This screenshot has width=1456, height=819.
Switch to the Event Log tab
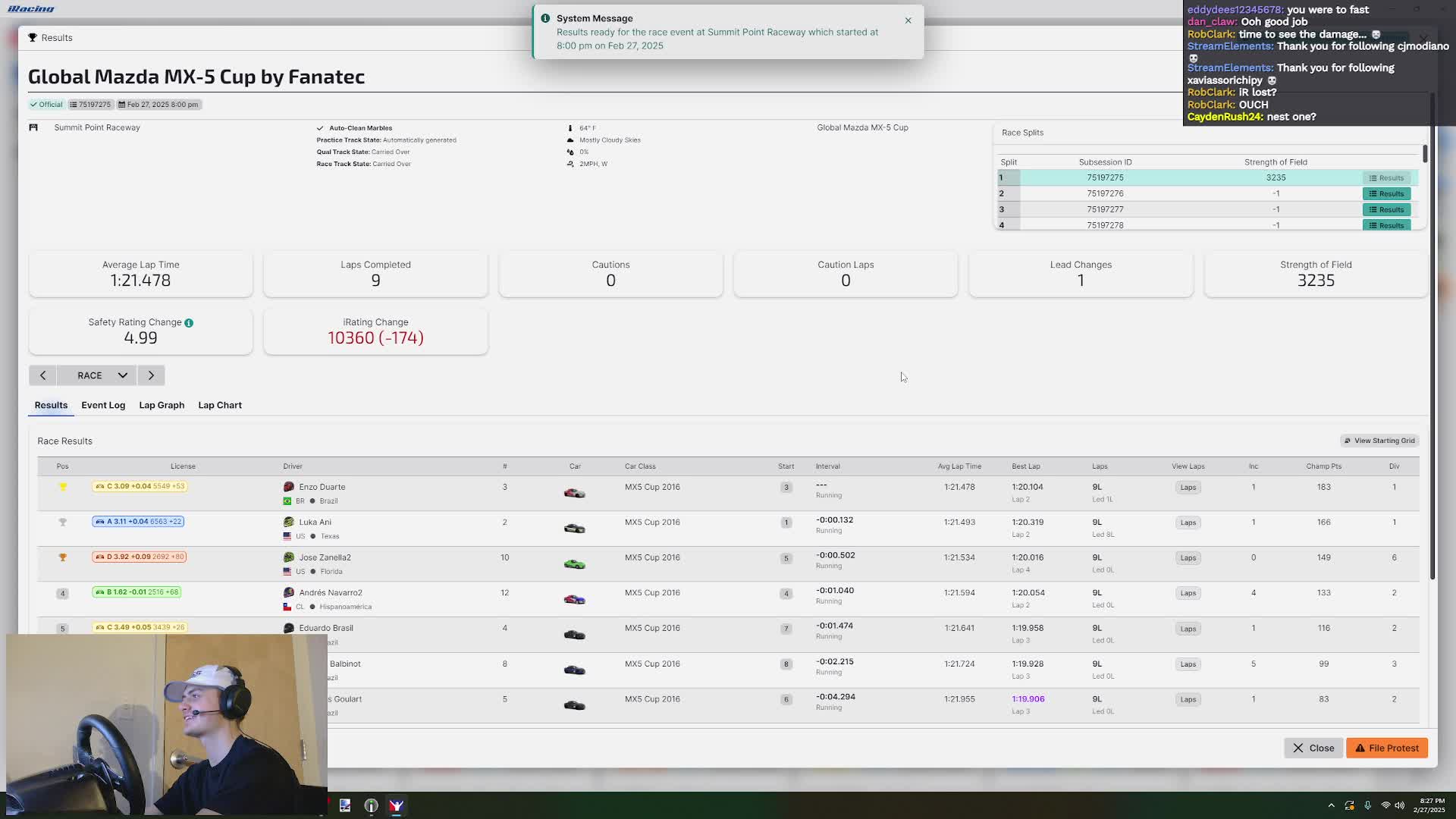pos(103,405)
